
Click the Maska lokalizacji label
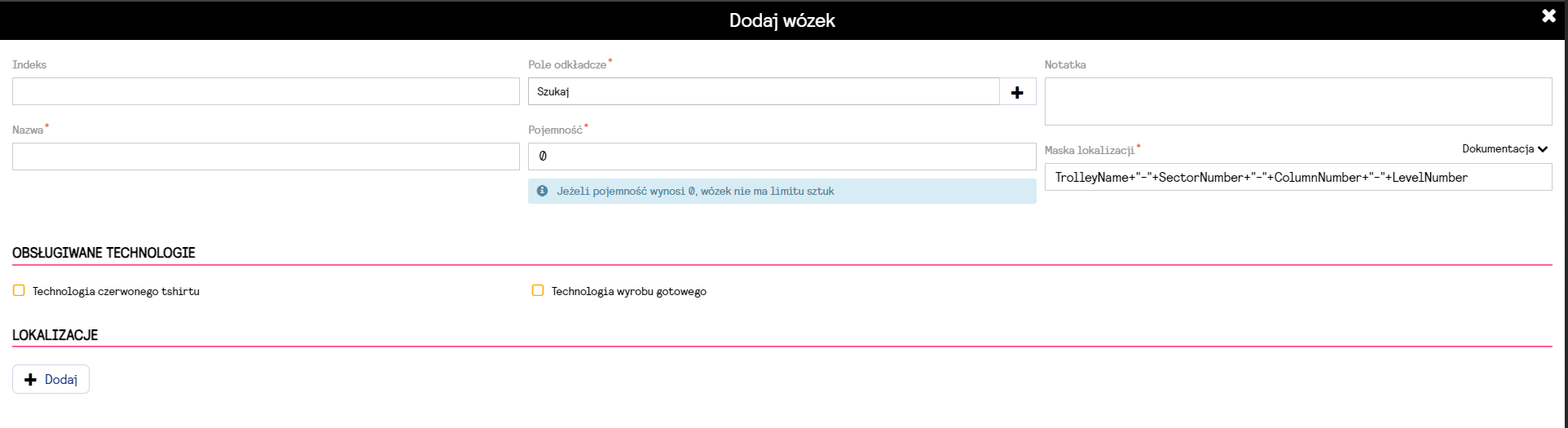click(x=1089, y=150)
